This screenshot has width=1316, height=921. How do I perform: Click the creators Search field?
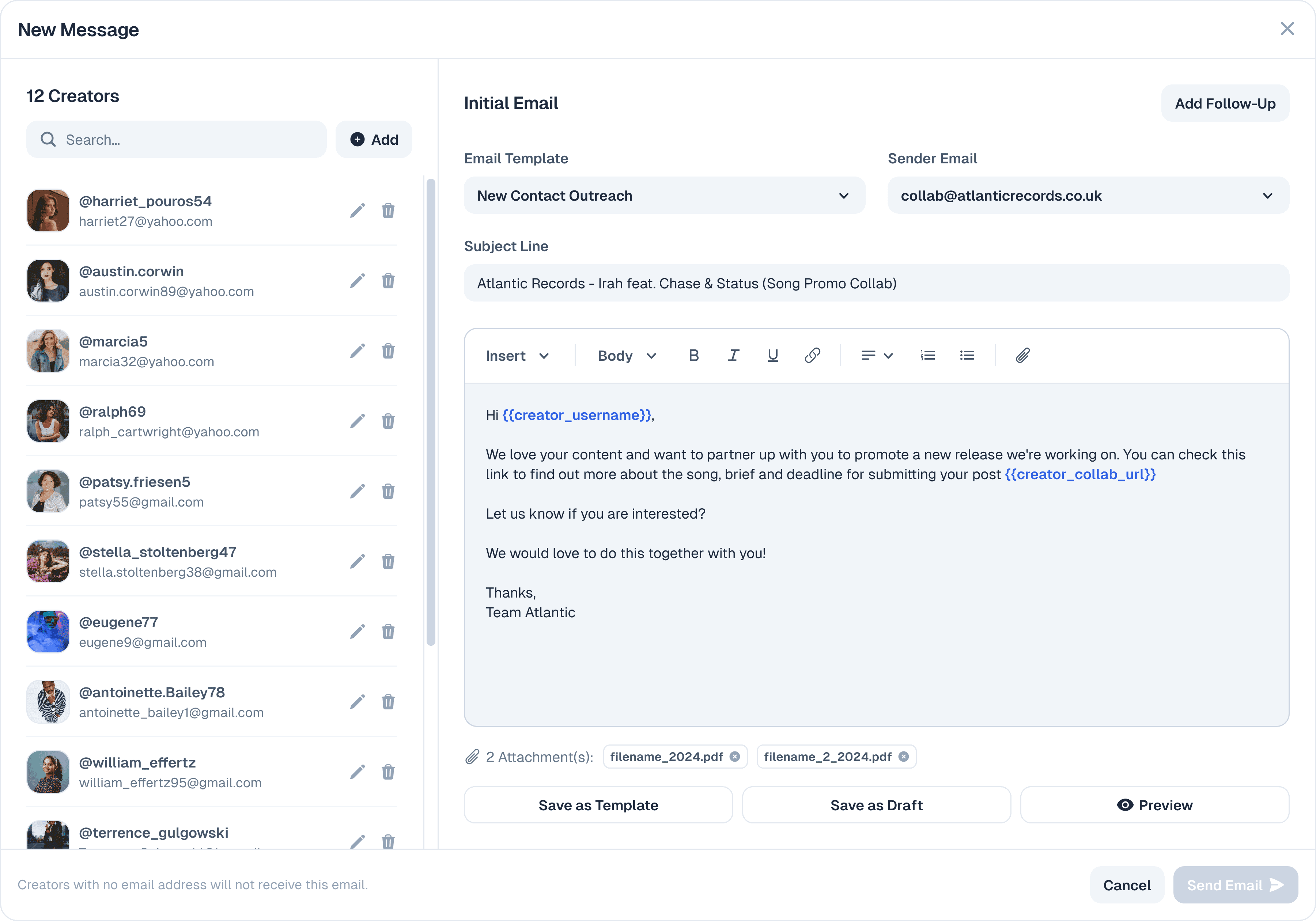point(177,139)
